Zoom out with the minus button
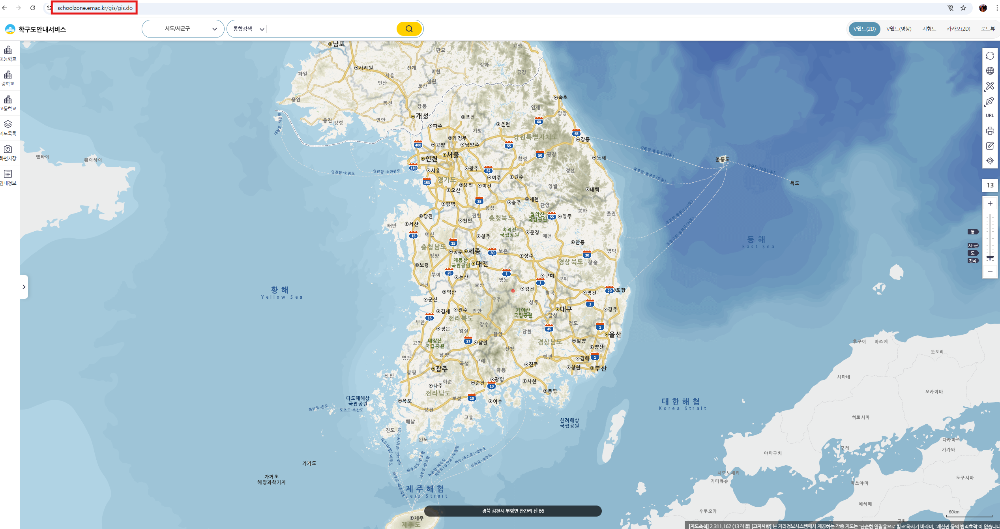Screen dimensions: 1000x529 click(x=990, y=272)
